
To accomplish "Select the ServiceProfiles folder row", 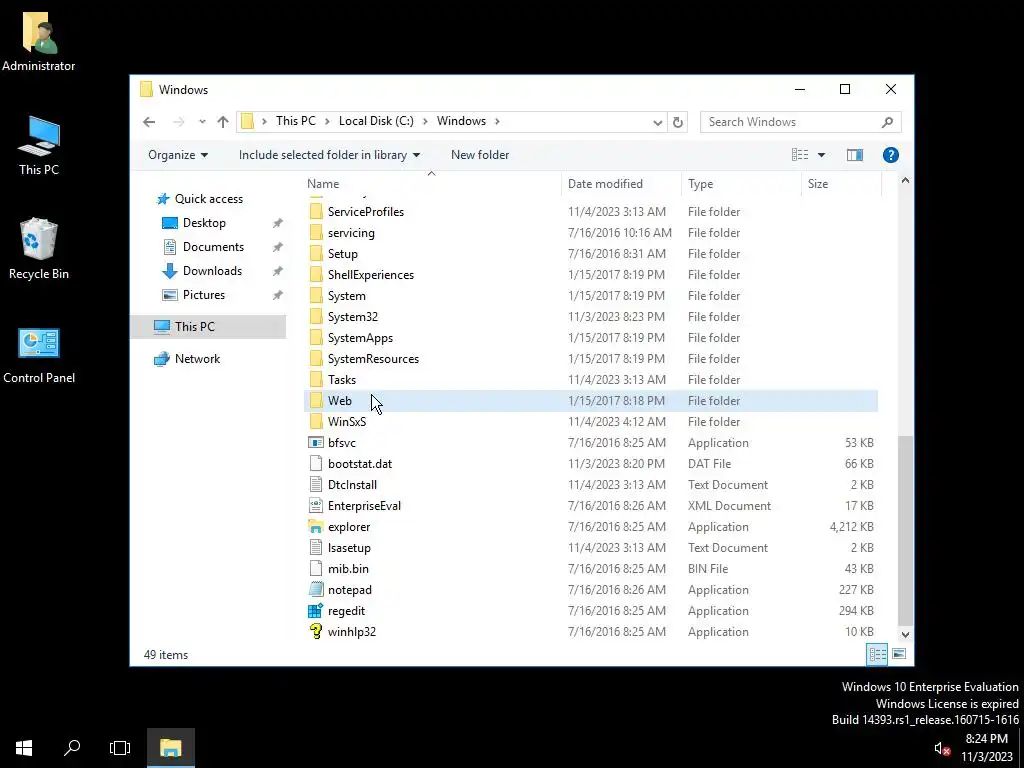I will [x=591, y=212].
